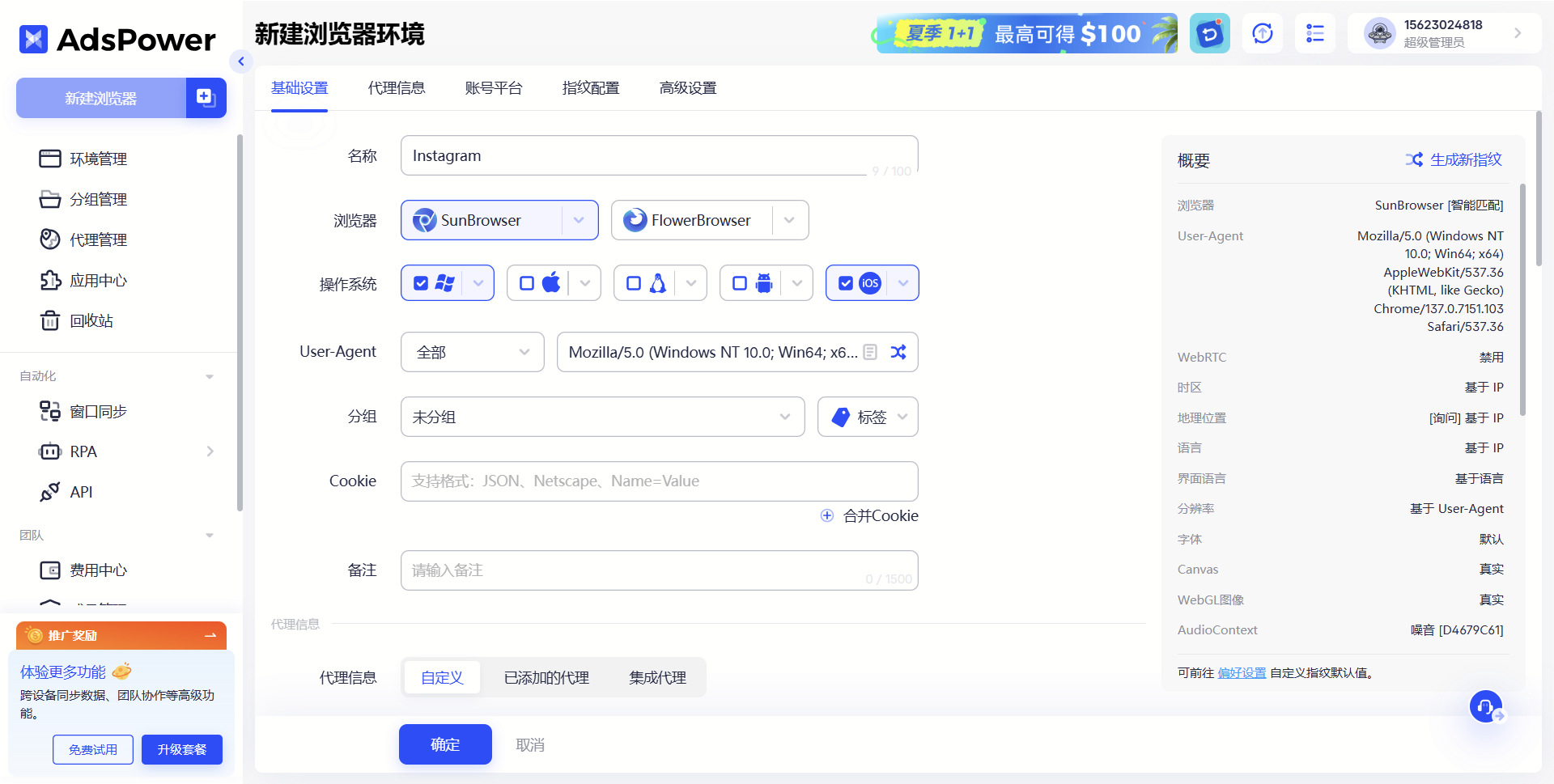Expand the RPA submenu

(210, 451)
